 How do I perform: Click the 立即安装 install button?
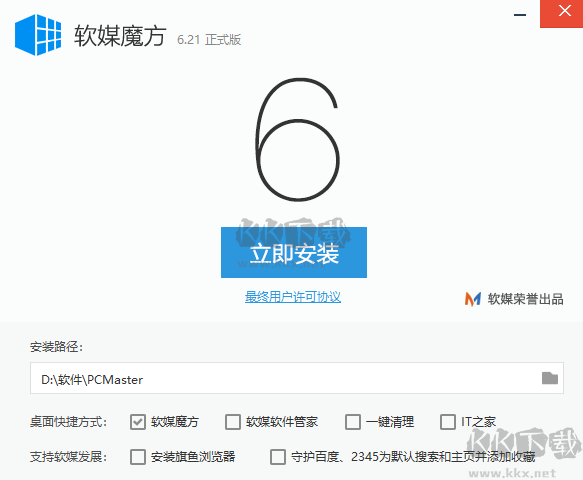(294, 252)
